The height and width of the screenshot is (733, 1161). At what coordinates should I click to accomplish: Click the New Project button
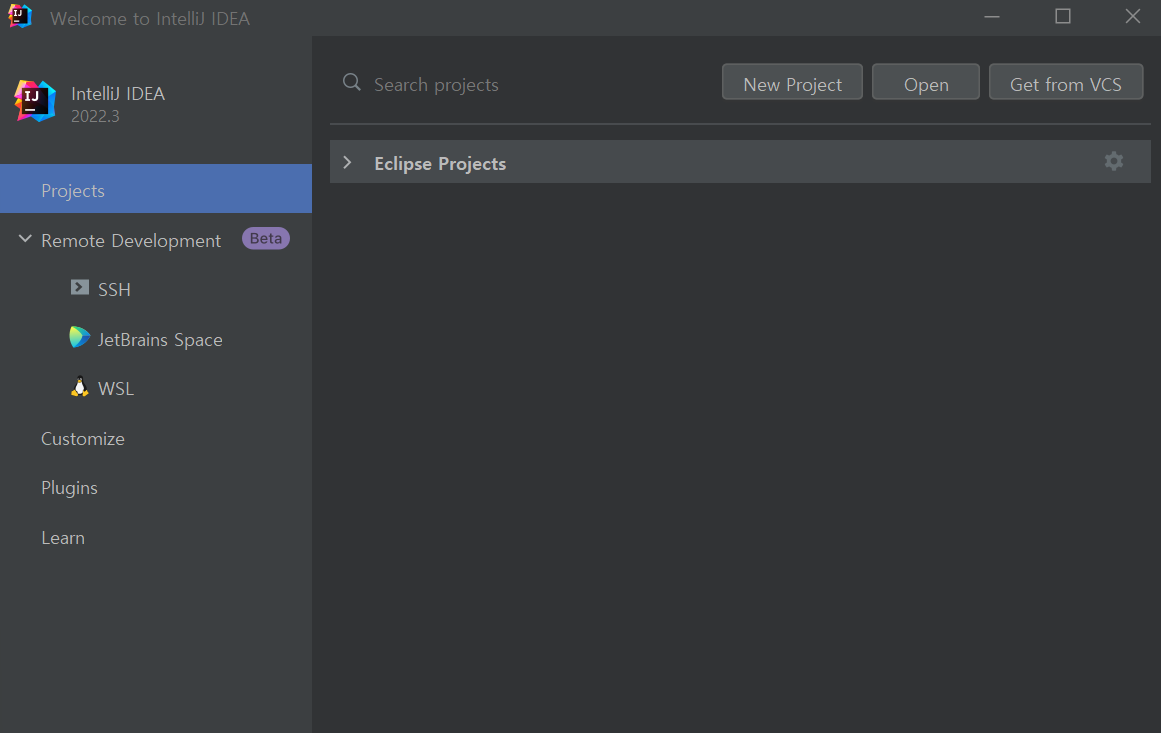[792, 82]
